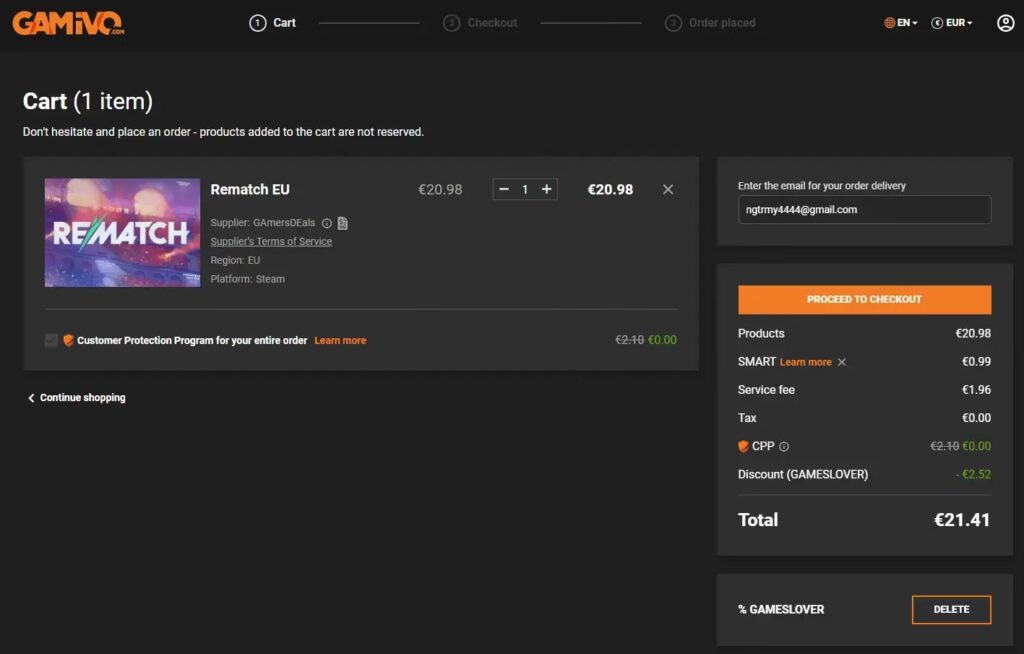Select the Checkout step in progress bar
Screen dimensions: 1024x654
tap(480, 23)
